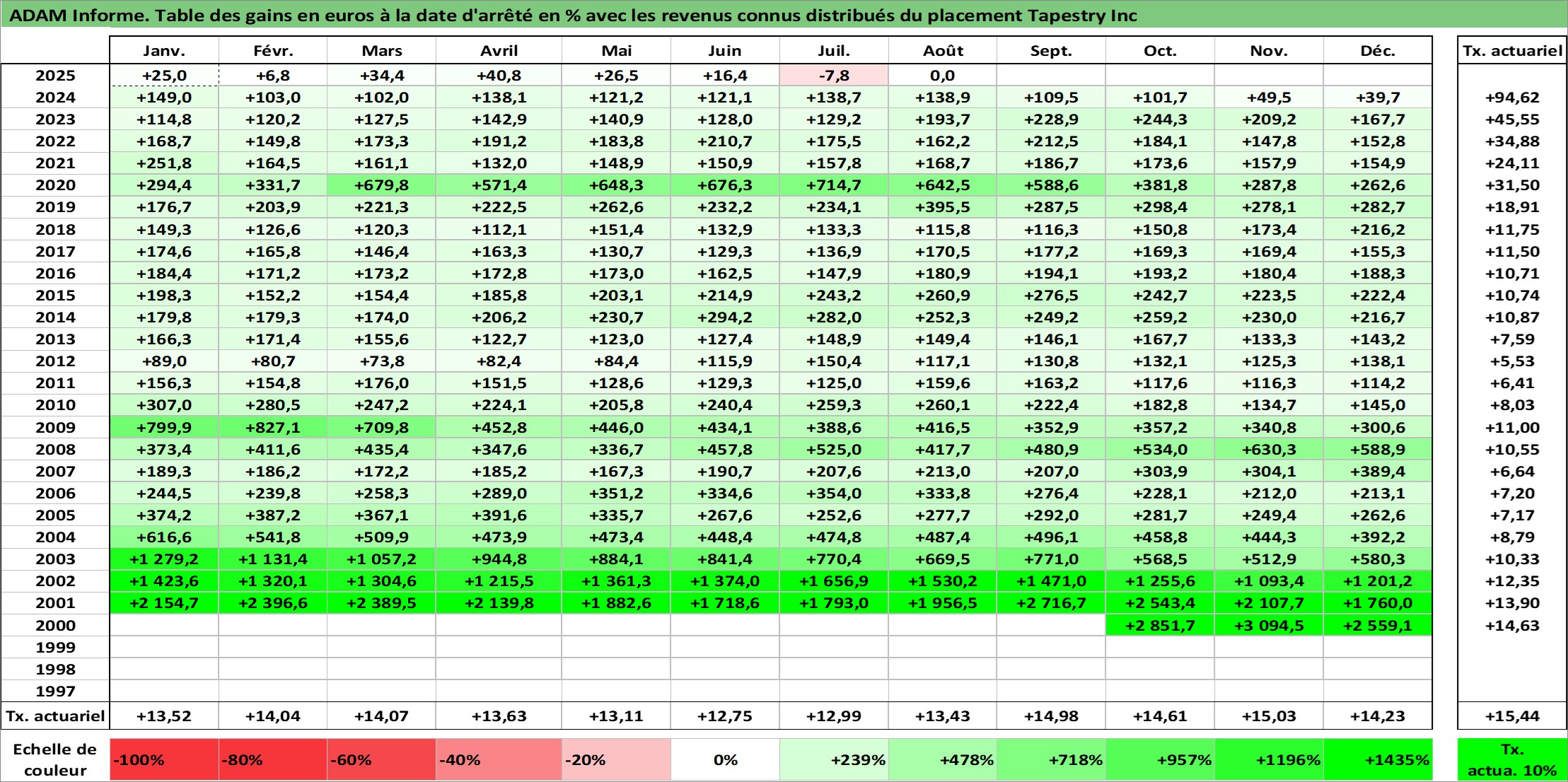This screenshot has height=782, width=1568.
Task: Click the +2 716,7 cell in September 2001
Action: click(1051, 603)
